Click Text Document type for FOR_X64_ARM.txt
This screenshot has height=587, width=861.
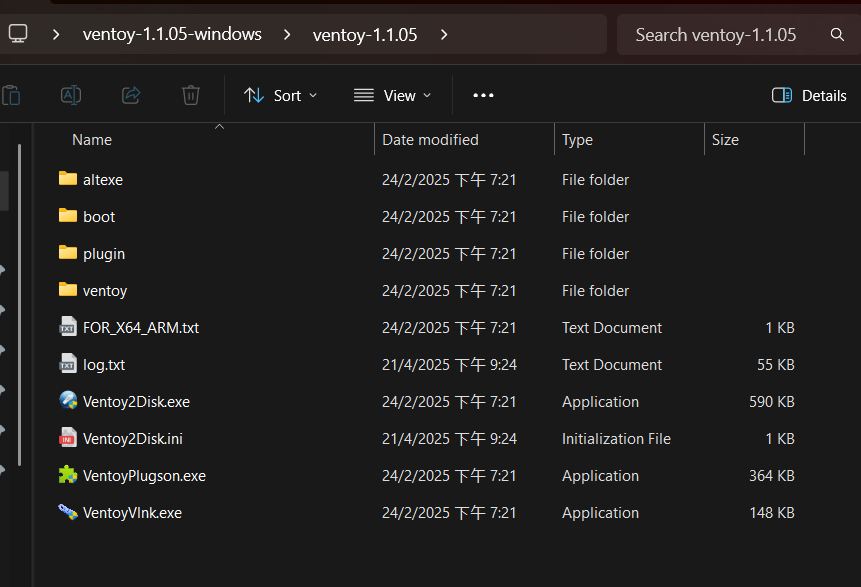[612, 328]
